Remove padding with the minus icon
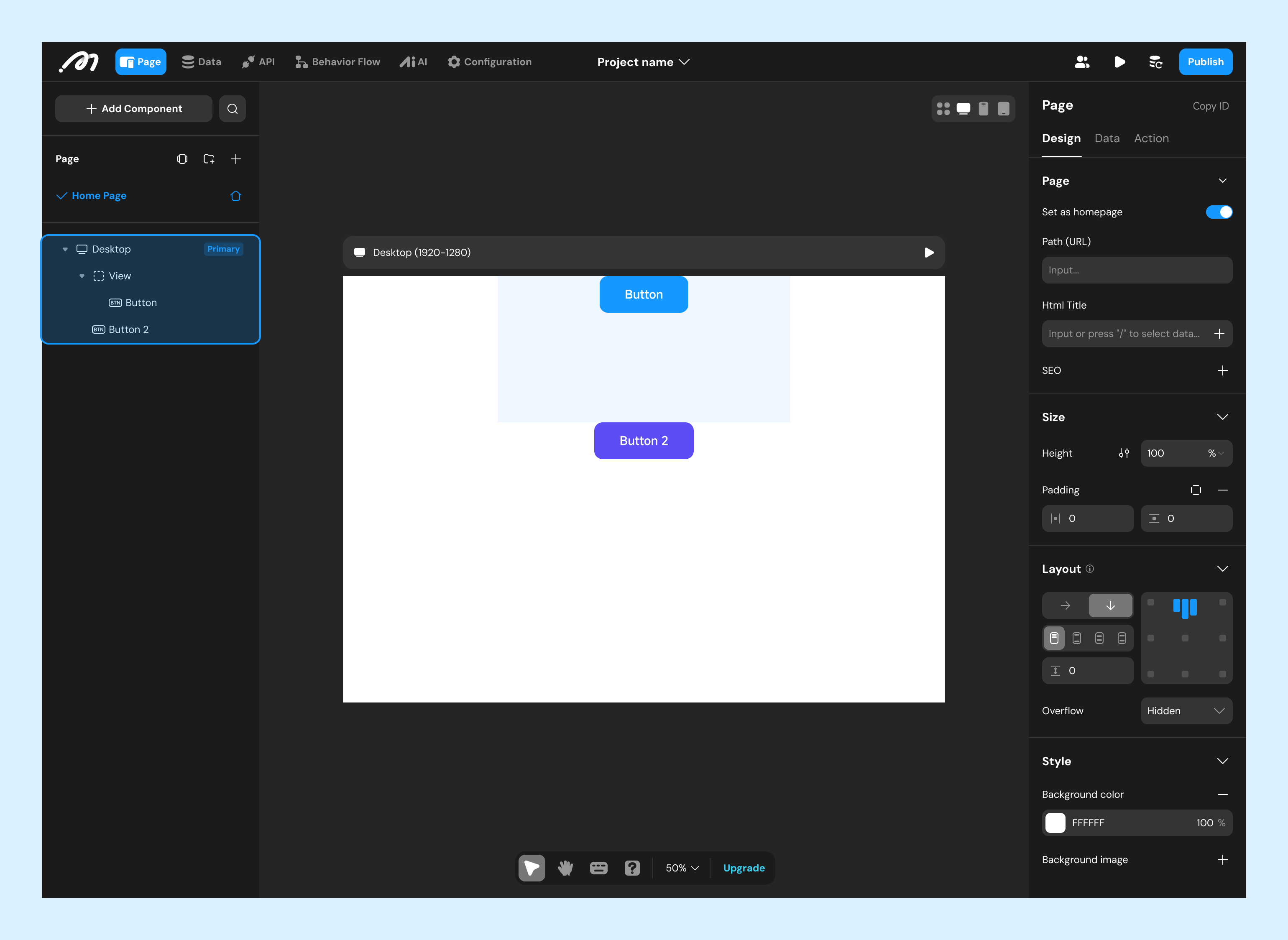 point(1223,490)
